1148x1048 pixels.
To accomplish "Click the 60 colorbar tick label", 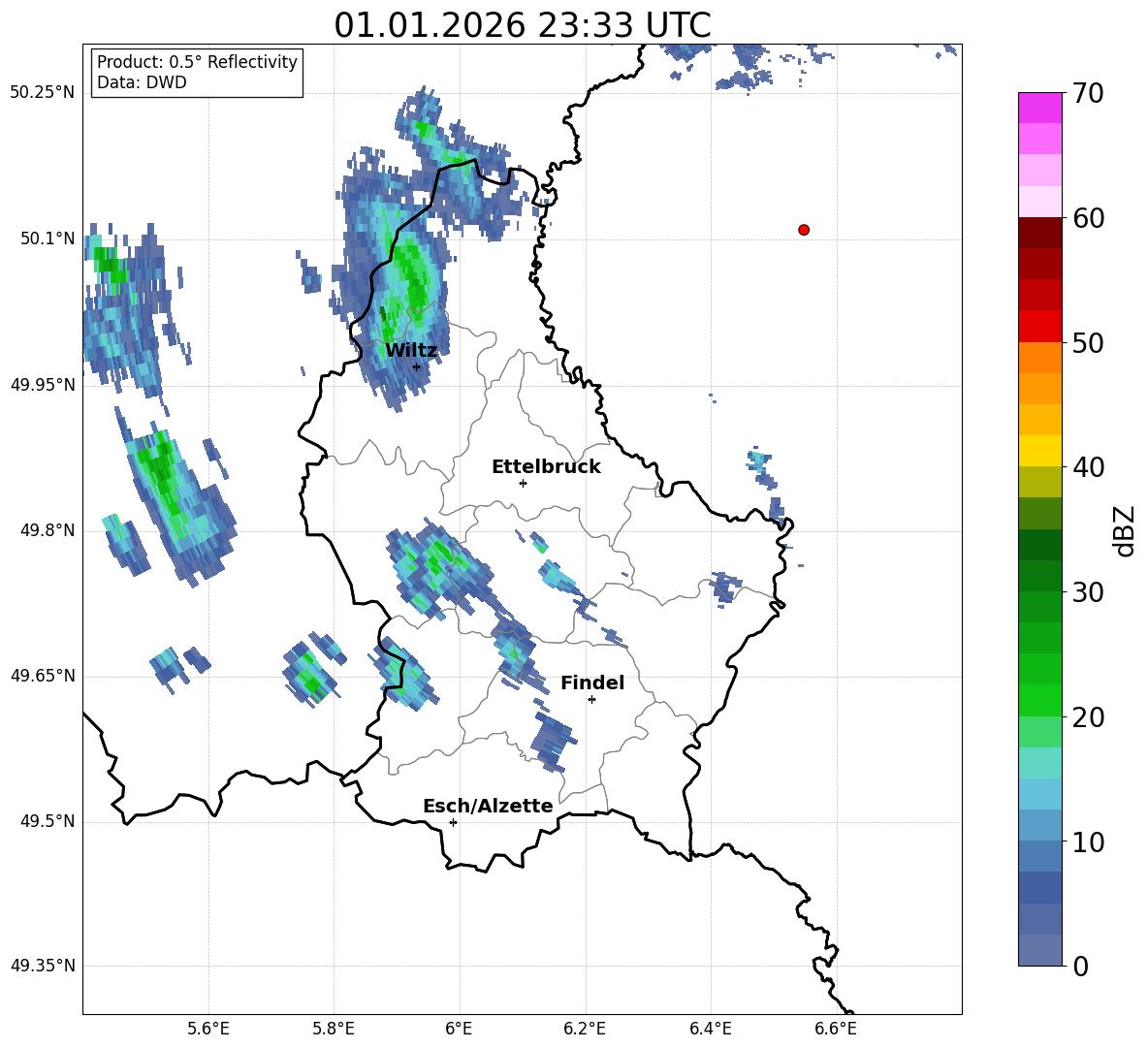I will (1088, 218).
